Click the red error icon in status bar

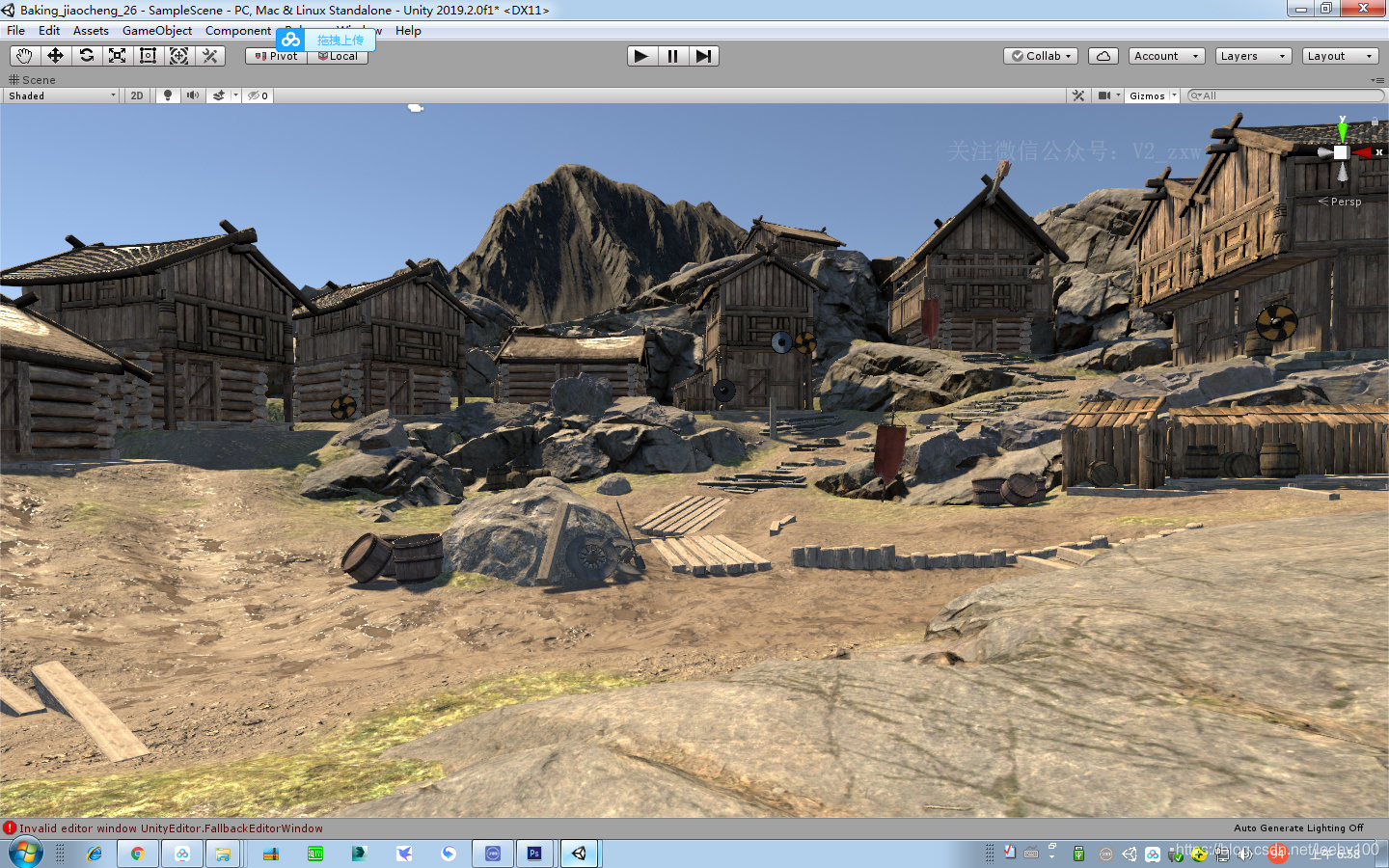click(x=10, y=828)
